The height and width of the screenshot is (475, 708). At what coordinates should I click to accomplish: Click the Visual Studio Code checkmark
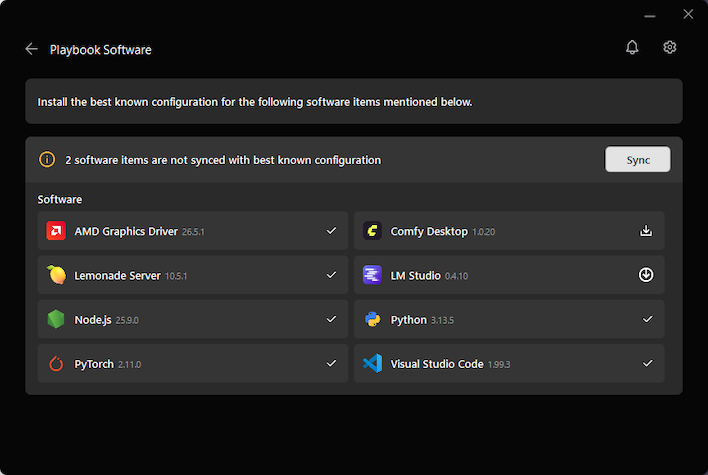(647, 363)
